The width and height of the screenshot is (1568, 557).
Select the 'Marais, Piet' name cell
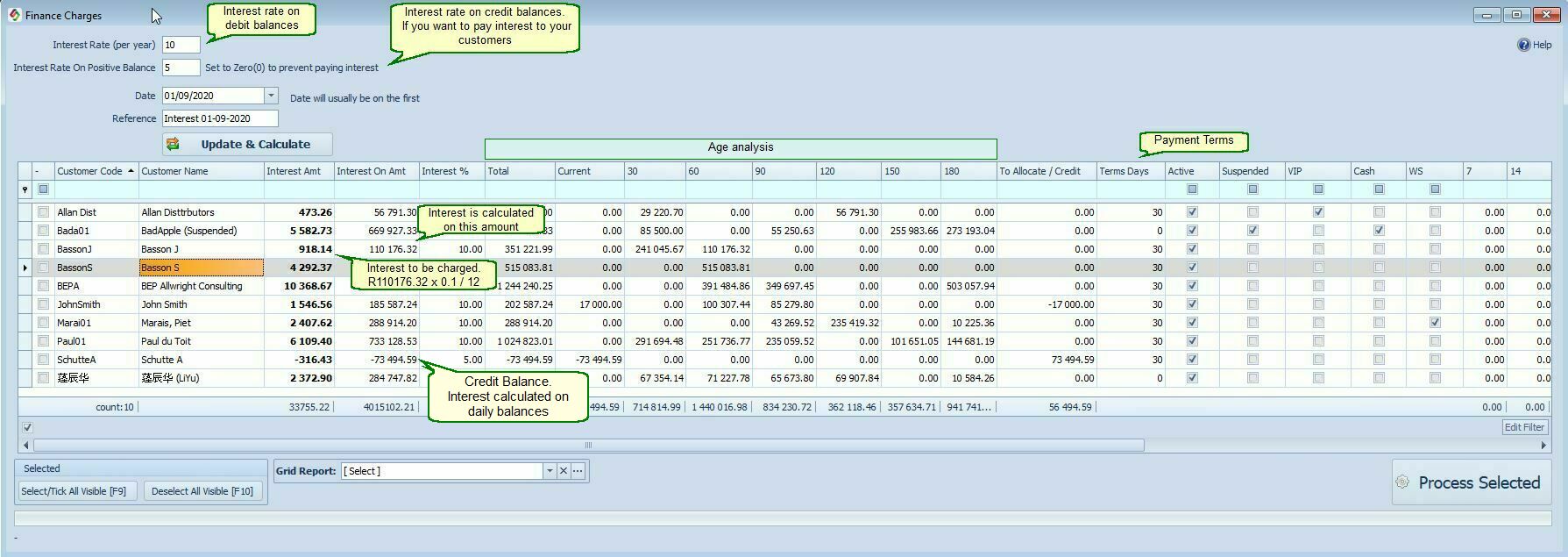[x=202, y=323]
